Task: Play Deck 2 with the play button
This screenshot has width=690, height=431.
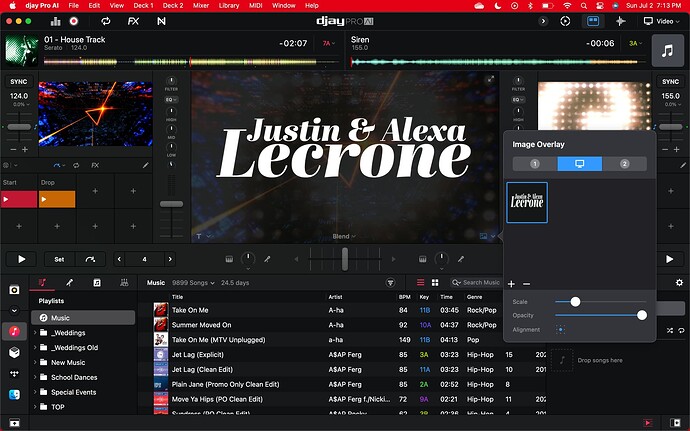Action: [x=670, y=259]
